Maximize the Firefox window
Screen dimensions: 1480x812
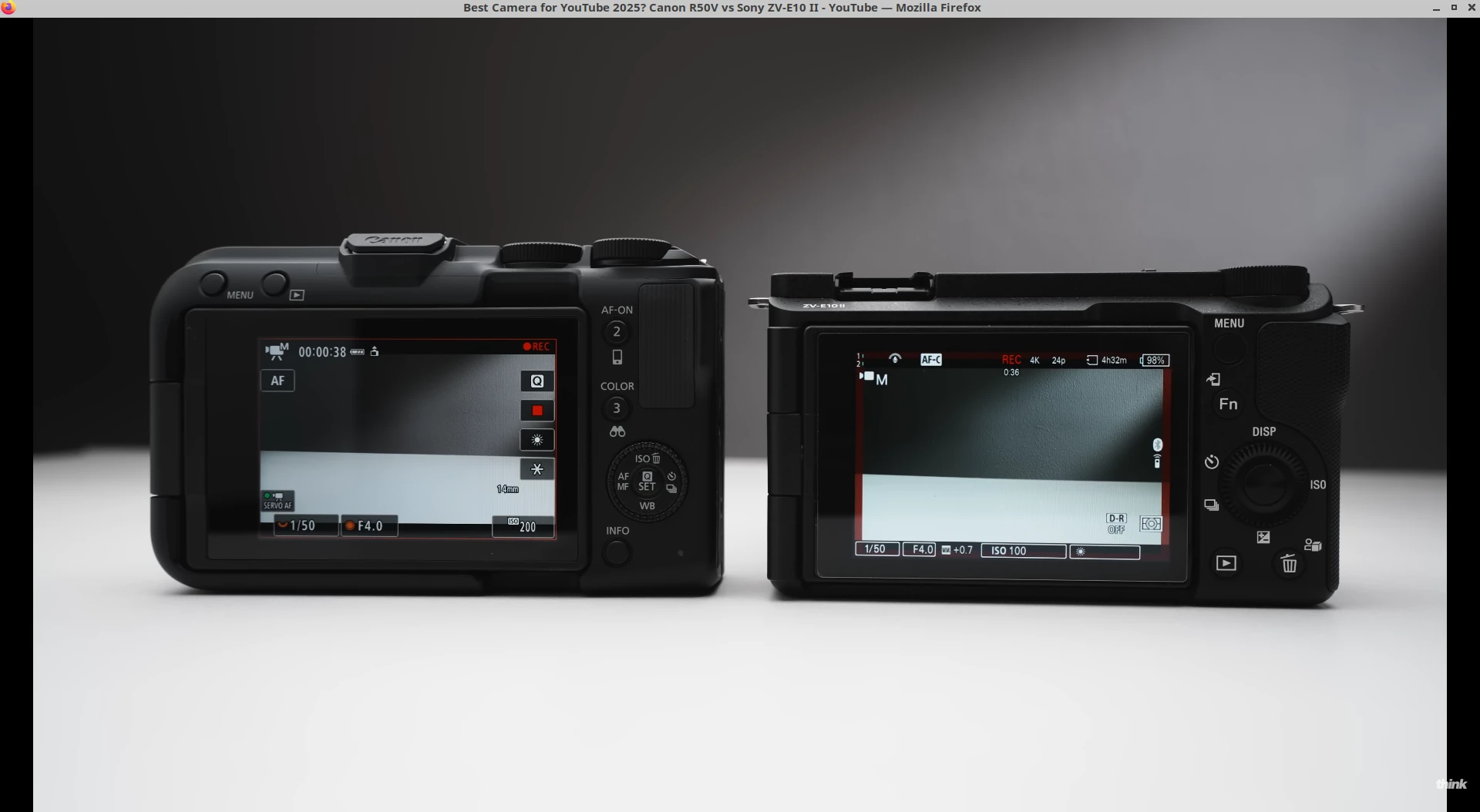click(1454, 8)
